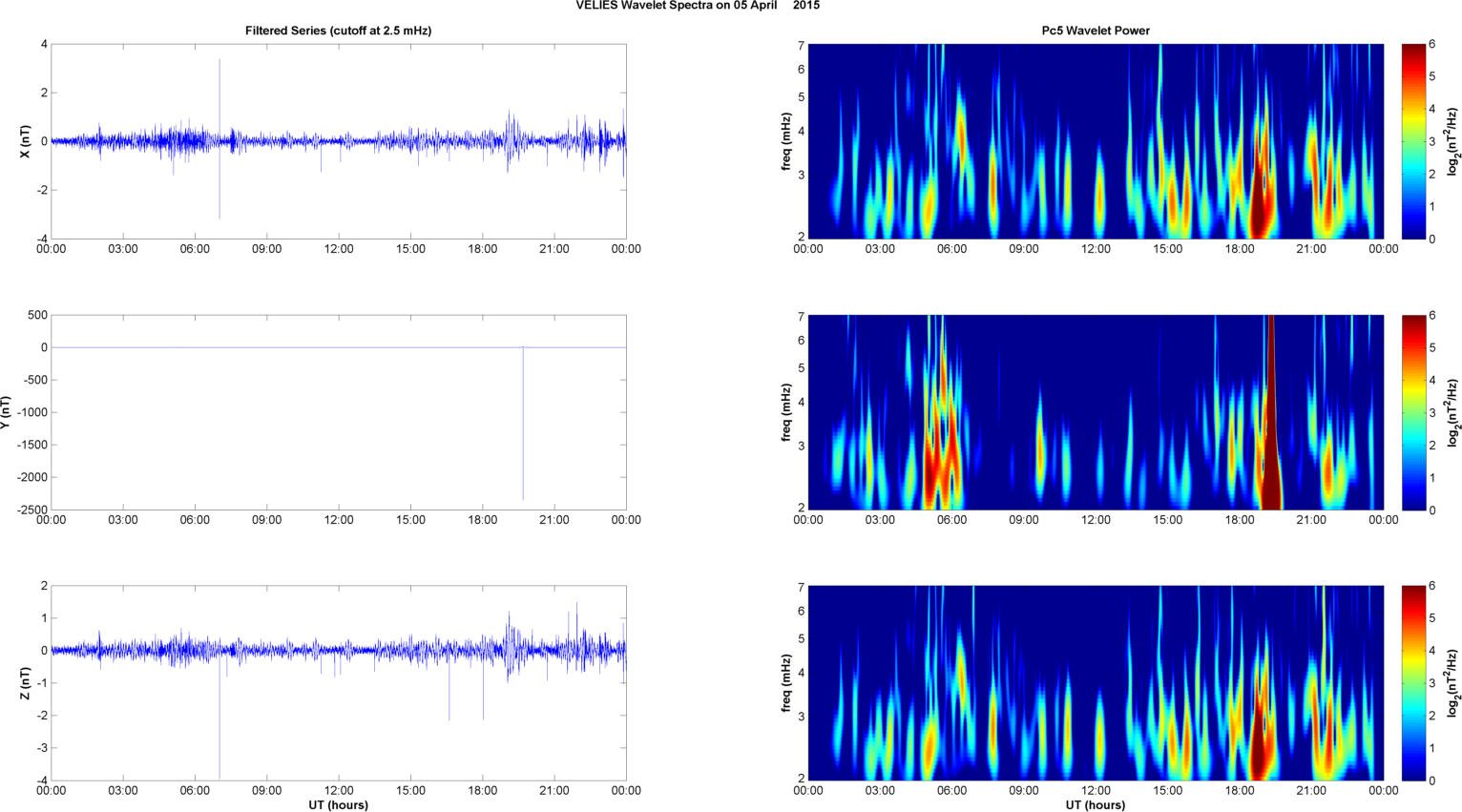Click the '-1' tick on the Z (nT) axis
This screenshot has width=1462, height=812.
click(x=42, y=683)
